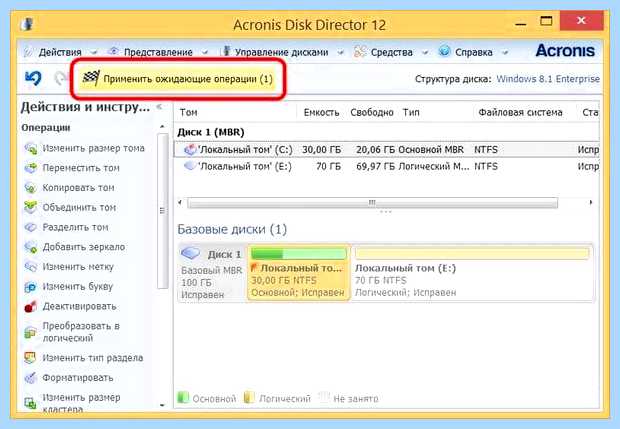Click the Undo arrow icon

pyautogui.click(x=33, y=78)
